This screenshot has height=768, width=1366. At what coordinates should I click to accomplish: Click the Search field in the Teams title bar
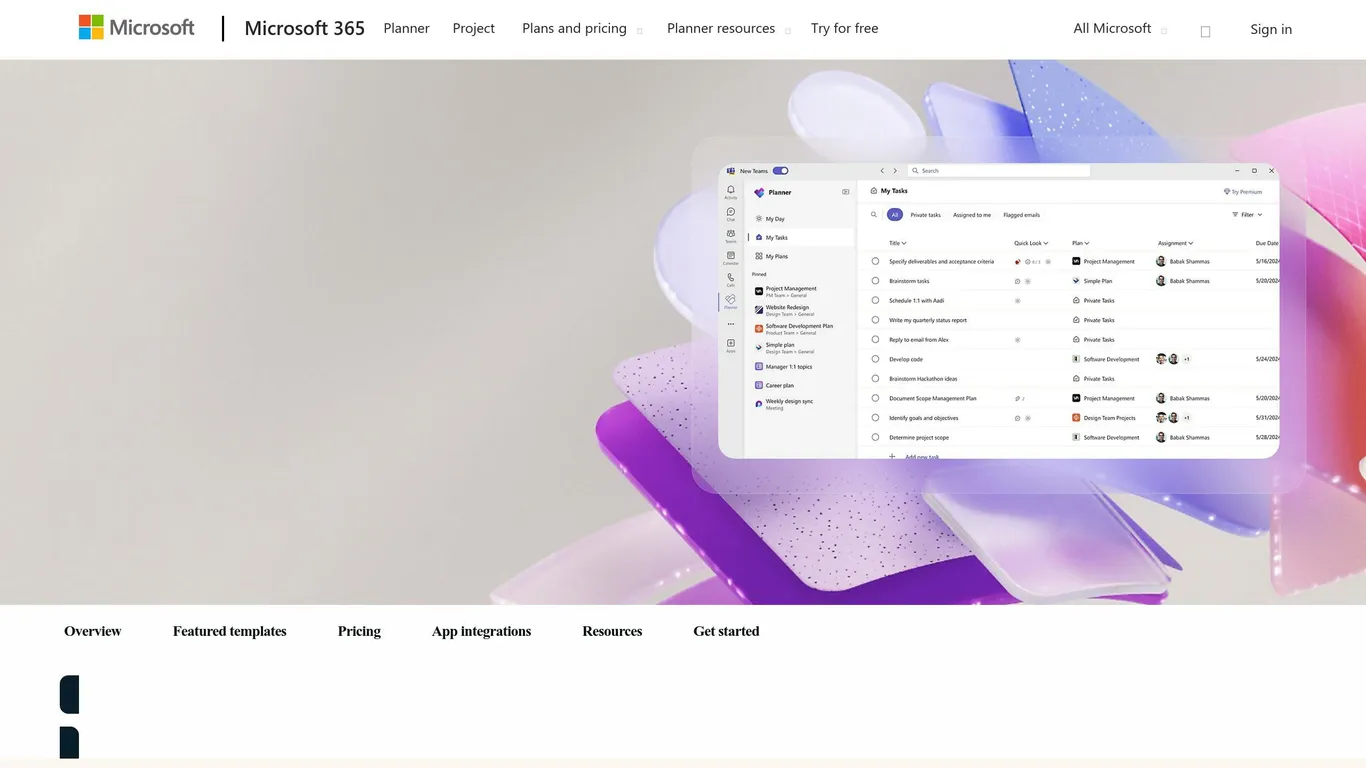998,171
